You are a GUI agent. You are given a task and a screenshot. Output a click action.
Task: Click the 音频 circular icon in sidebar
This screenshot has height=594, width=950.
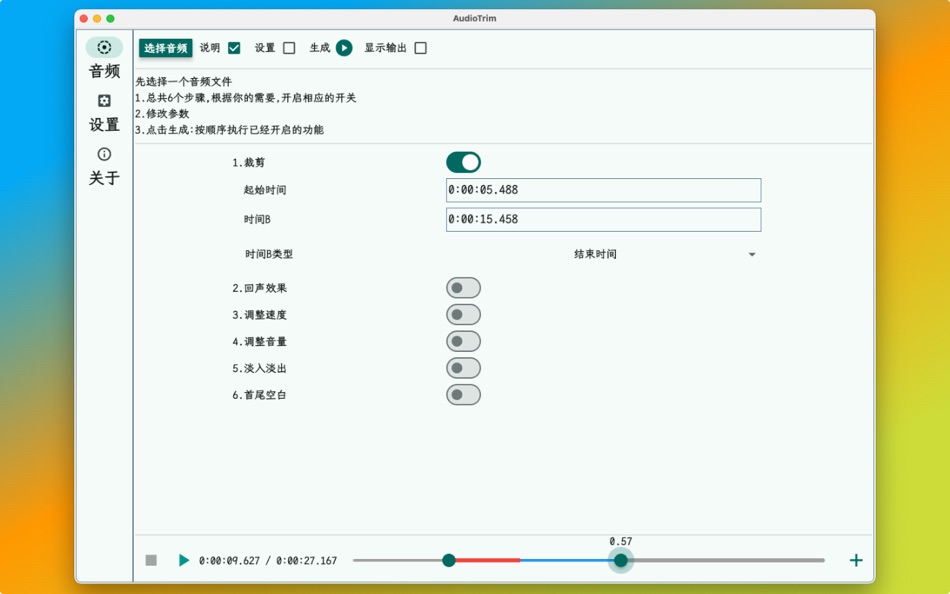point(102,47)
